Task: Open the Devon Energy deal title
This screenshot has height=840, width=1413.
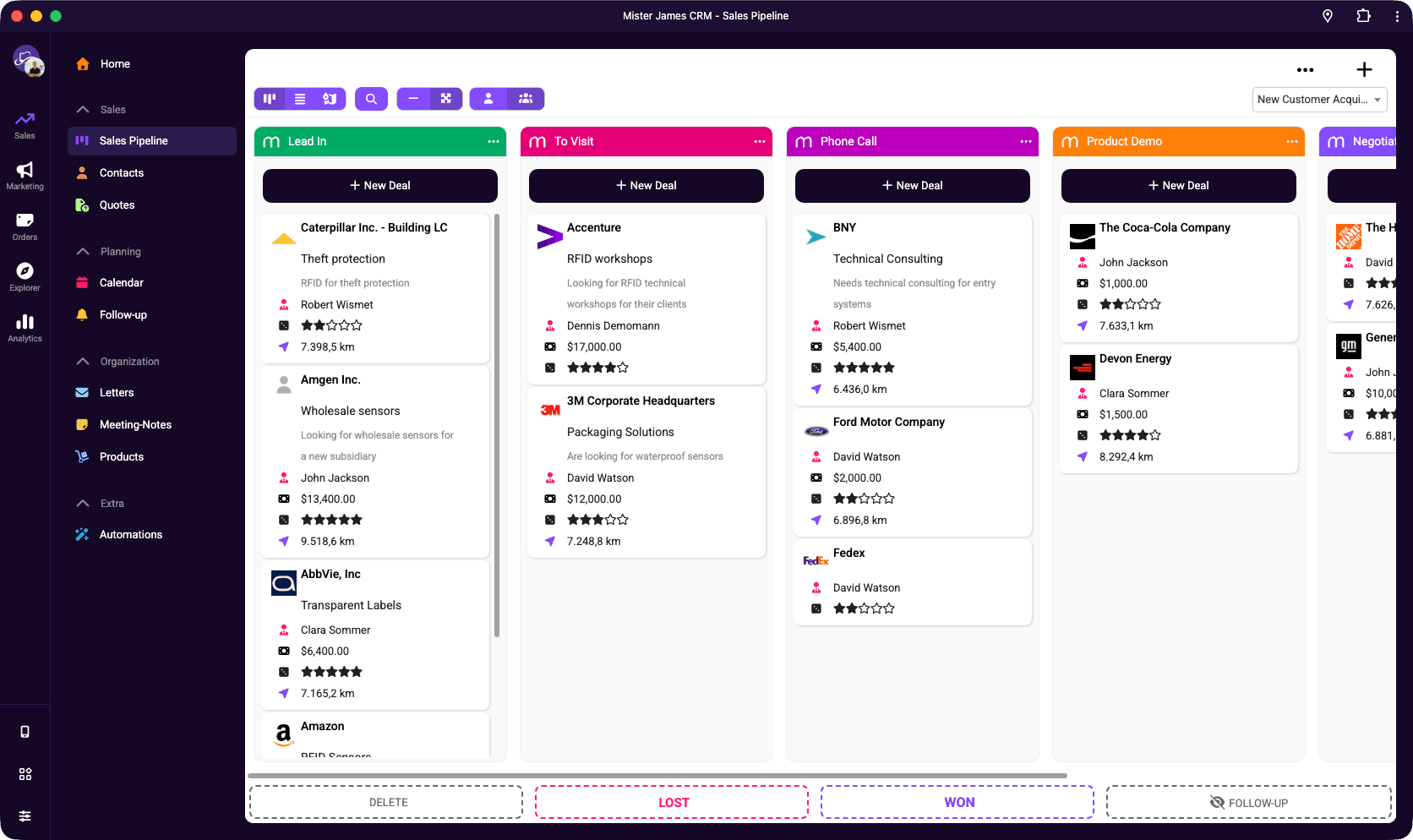Action: click(x=1135, y=359)
